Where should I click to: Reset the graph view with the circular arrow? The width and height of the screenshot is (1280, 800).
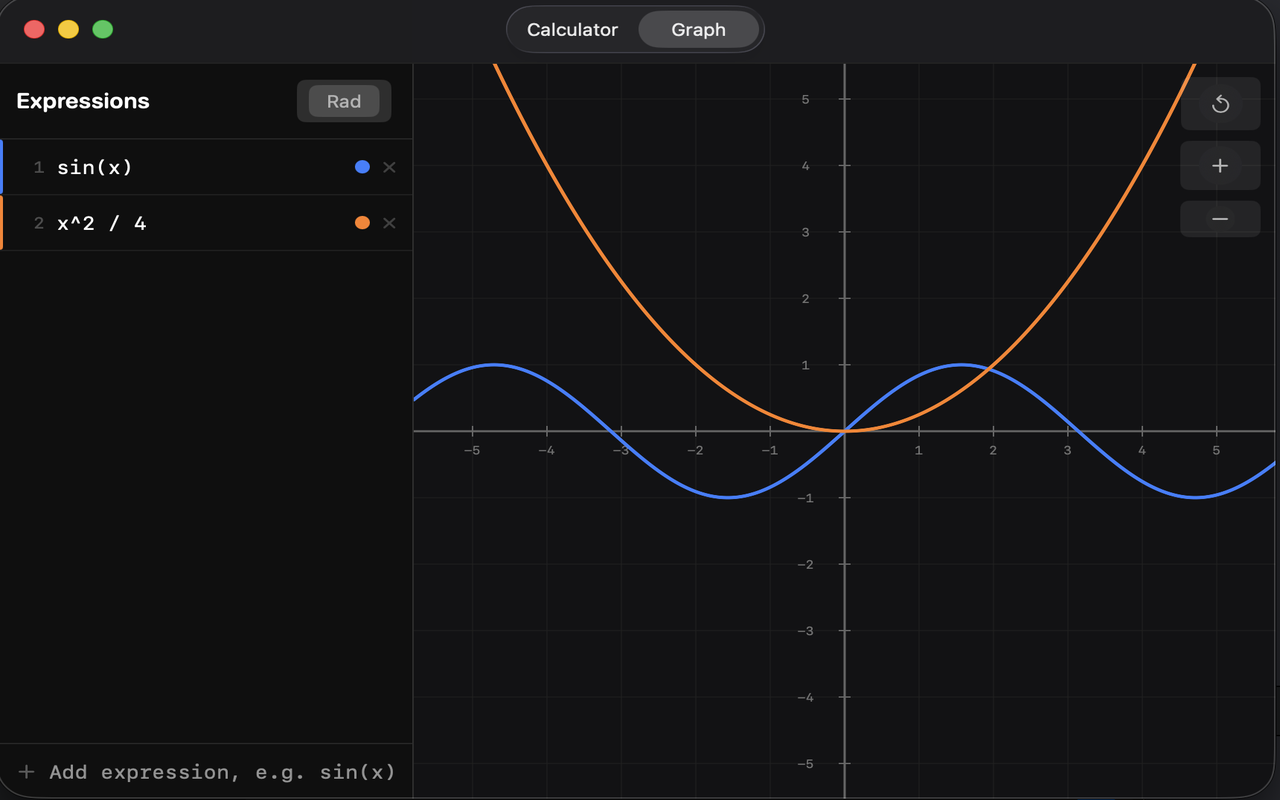pyautogui.click(x=1220, y=104)
